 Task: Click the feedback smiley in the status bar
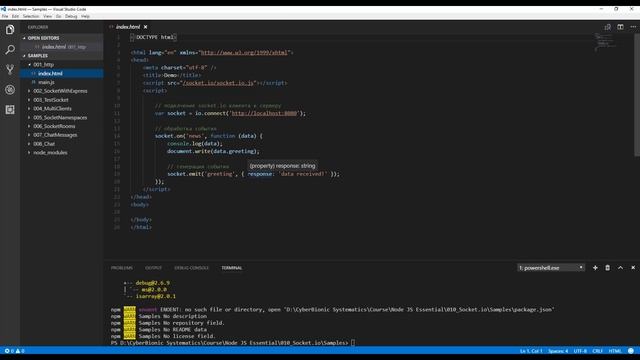(x=631, y=351)
